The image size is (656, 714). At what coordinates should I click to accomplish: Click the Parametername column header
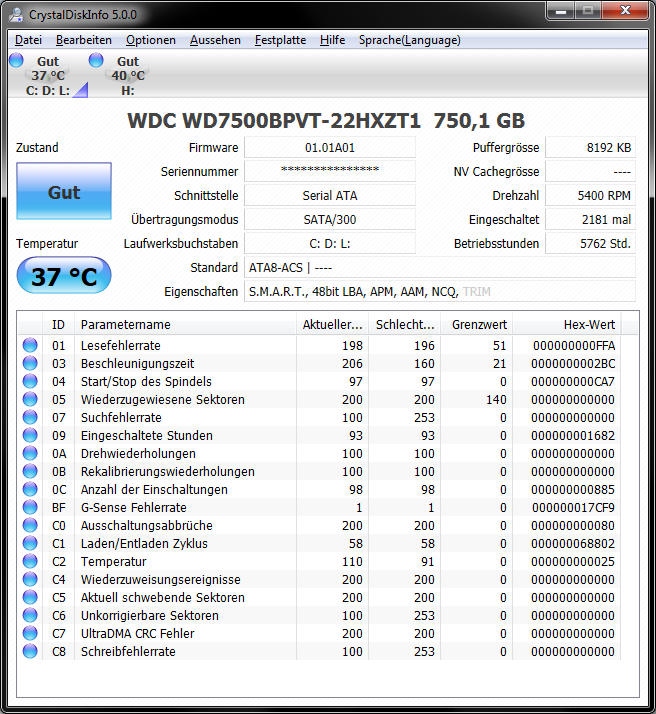185,324
